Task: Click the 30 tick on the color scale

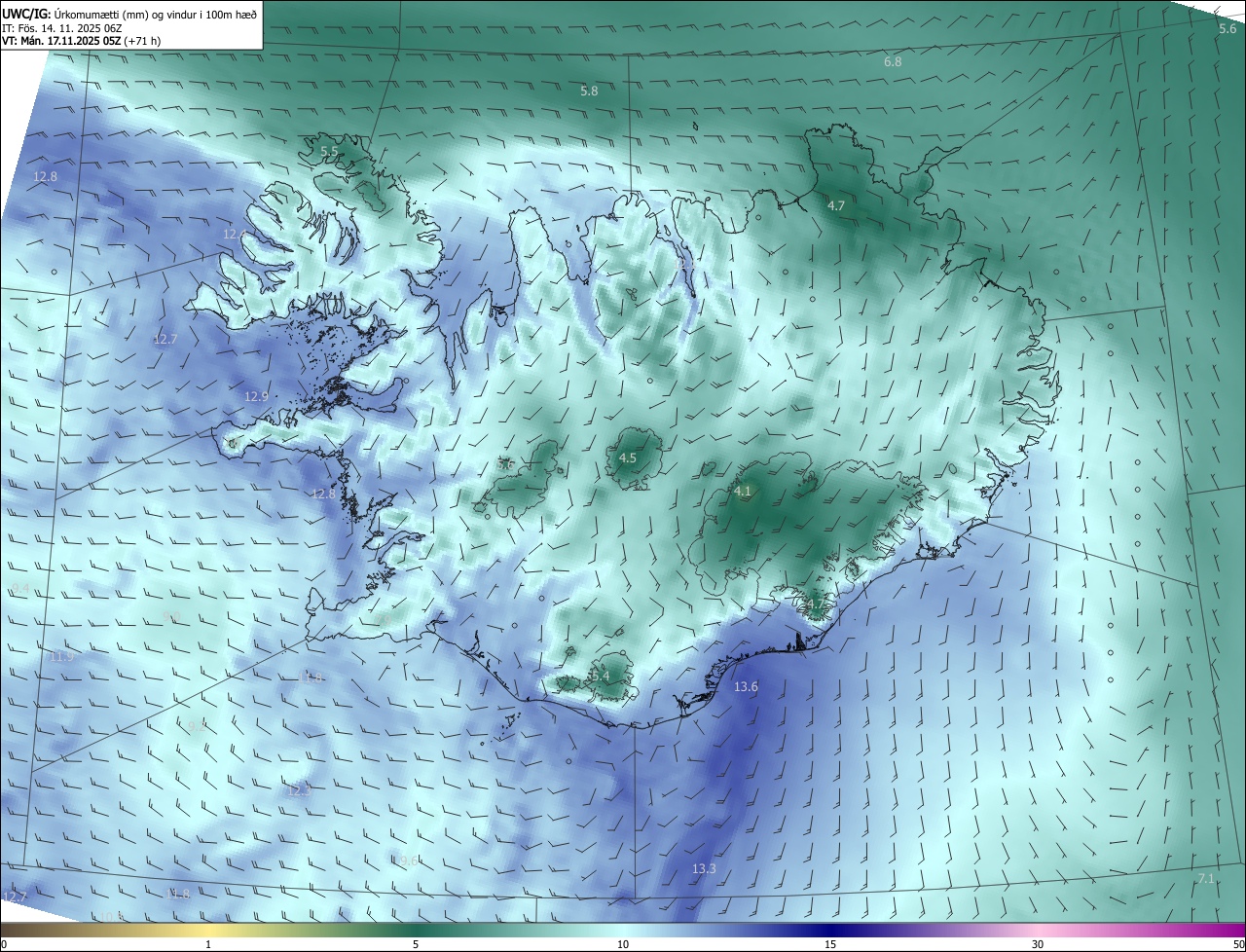Action: click(1038, 945)
